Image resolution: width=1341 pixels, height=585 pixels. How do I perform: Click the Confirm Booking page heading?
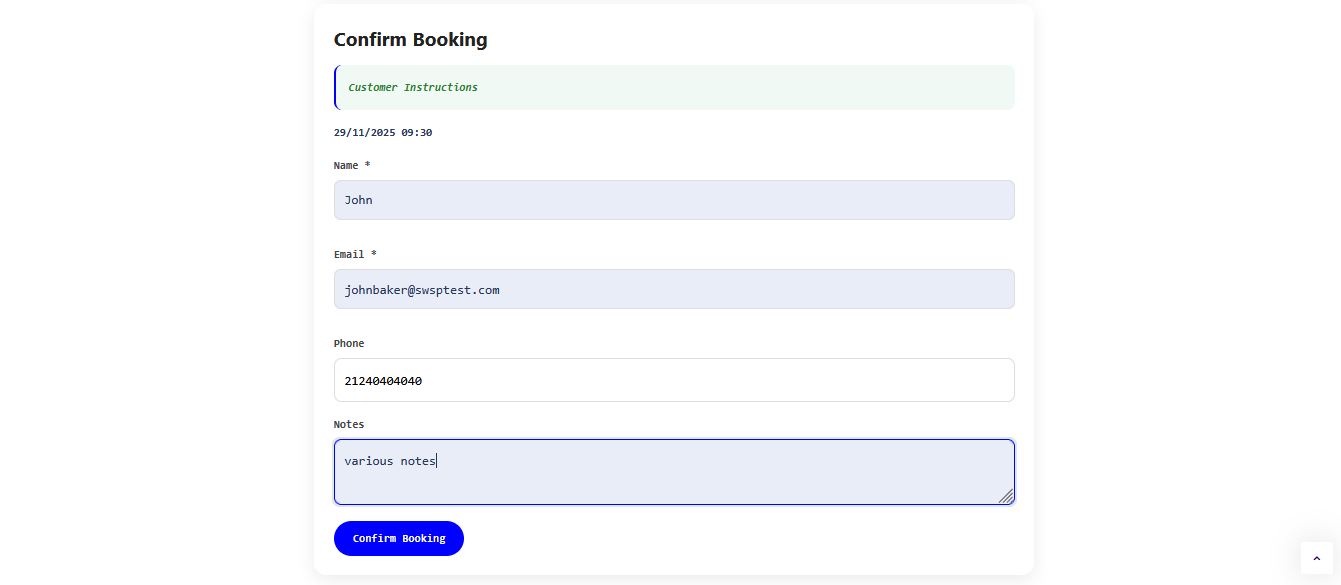pyautogui.click(x=410, y=40)
